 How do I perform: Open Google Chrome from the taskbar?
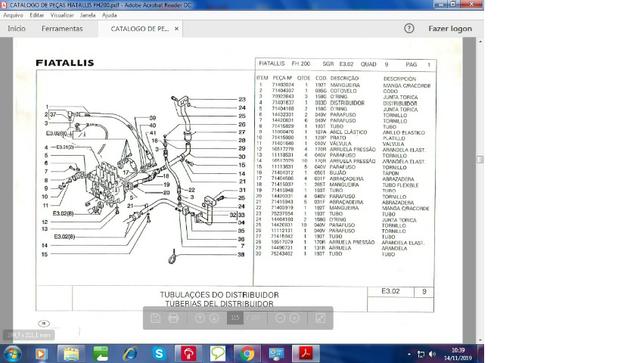[247, 353]
